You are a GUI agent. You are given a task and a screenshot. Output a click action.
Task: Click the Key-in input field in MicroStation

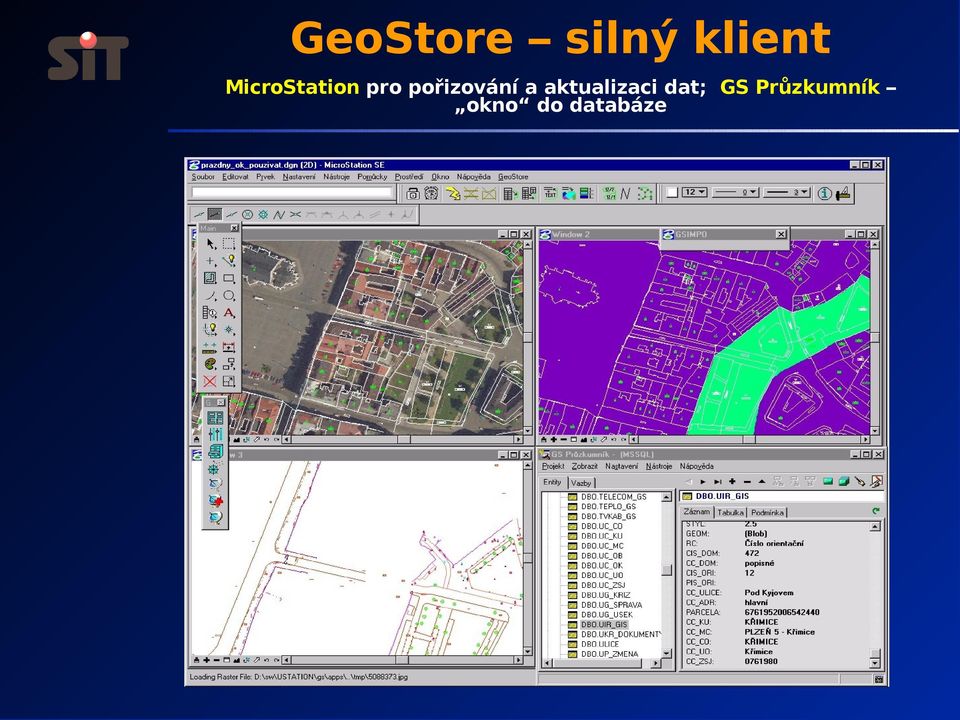tap(291, 192)
